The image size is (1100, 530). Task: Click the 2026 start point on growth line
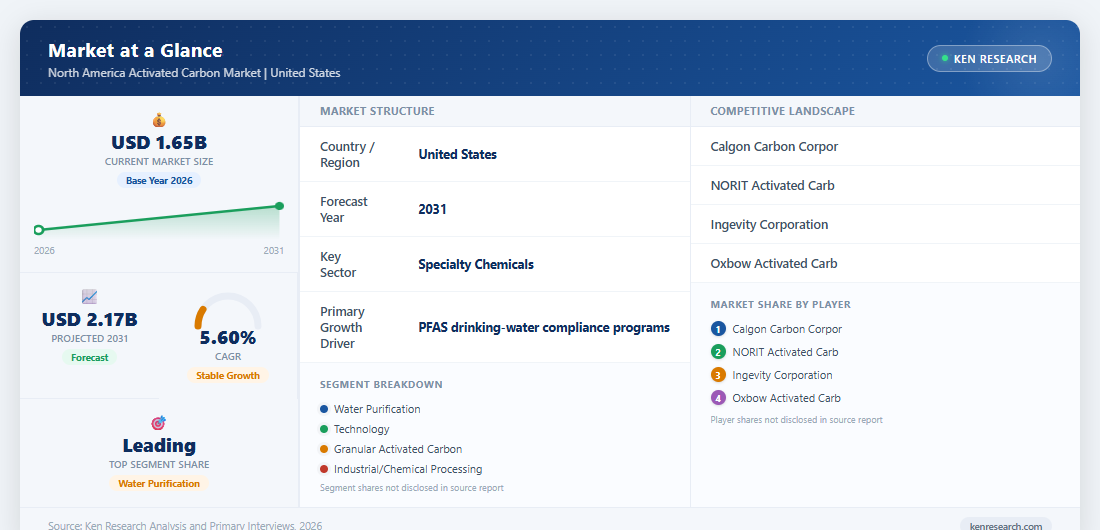(39, 230)
